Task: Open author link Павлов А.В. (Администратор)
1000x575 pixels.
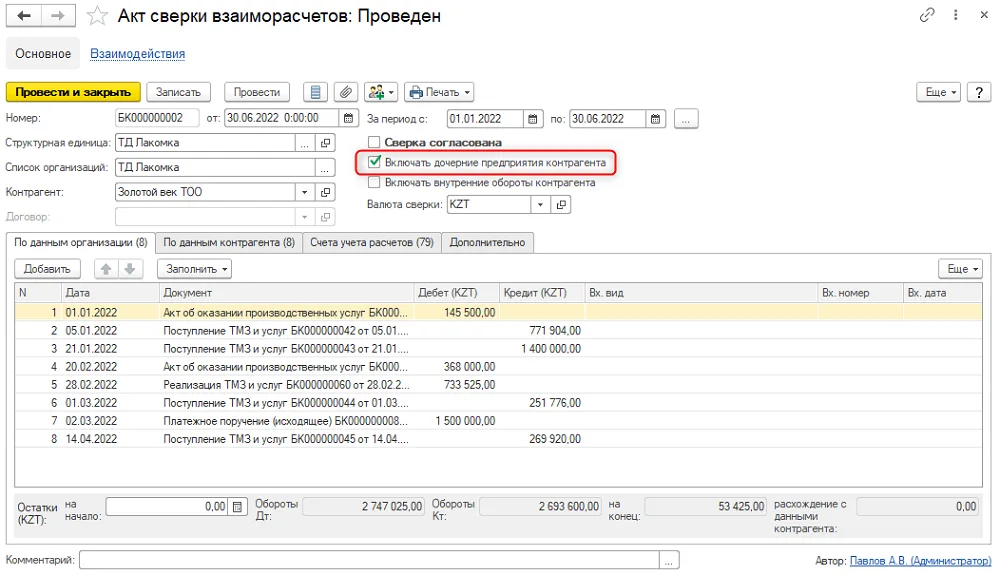Action: 920,561
